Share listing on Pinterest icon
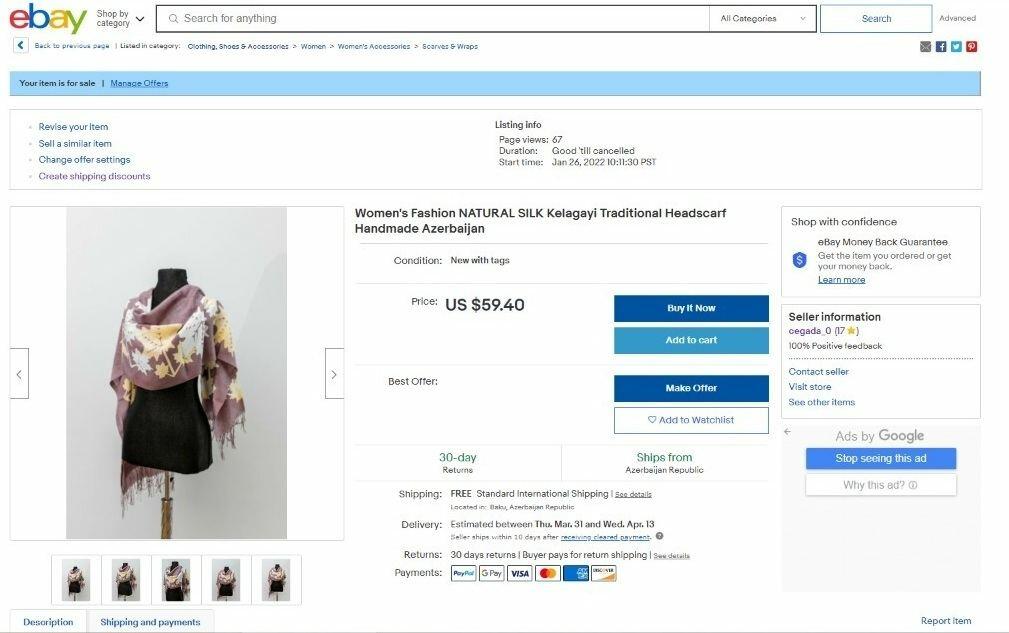1009x633 pixels. (972, 46)
